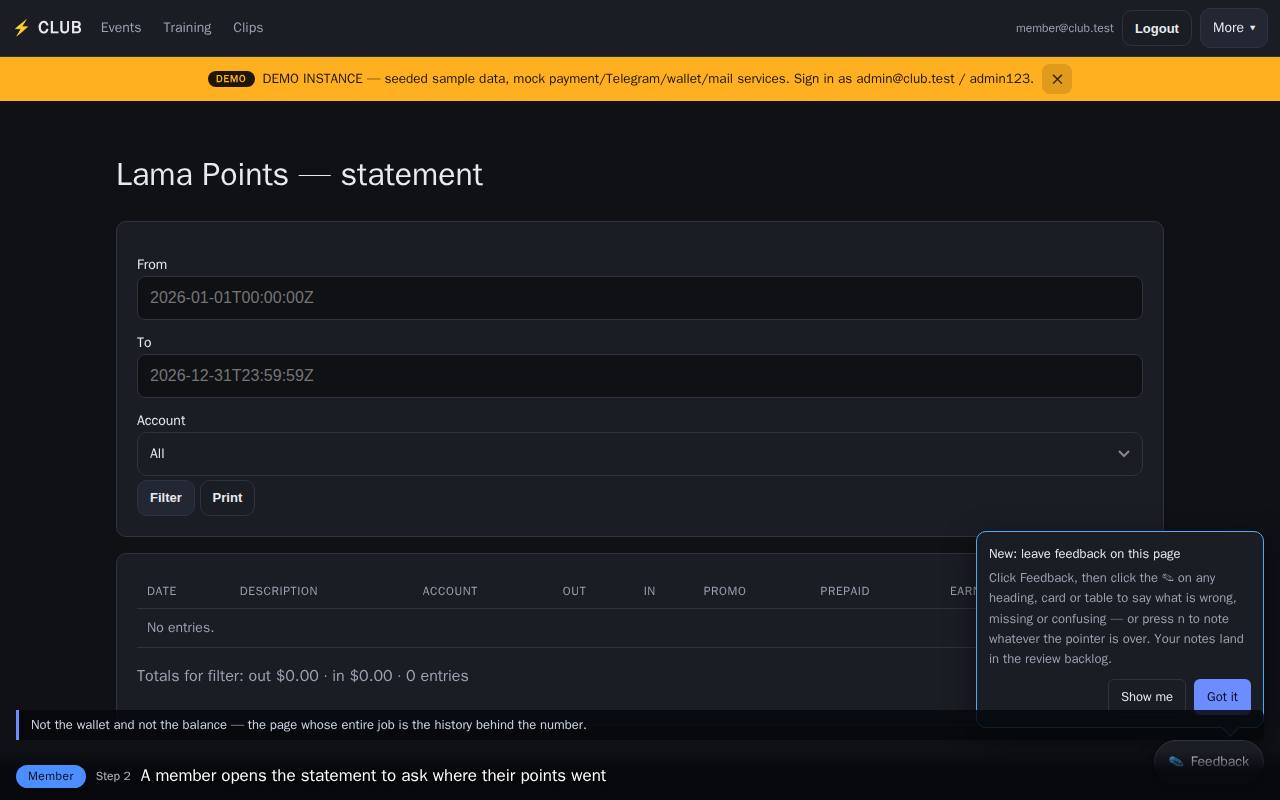Click the Account column header
Screen dimensions: 1280x800
tap(450, 591)
